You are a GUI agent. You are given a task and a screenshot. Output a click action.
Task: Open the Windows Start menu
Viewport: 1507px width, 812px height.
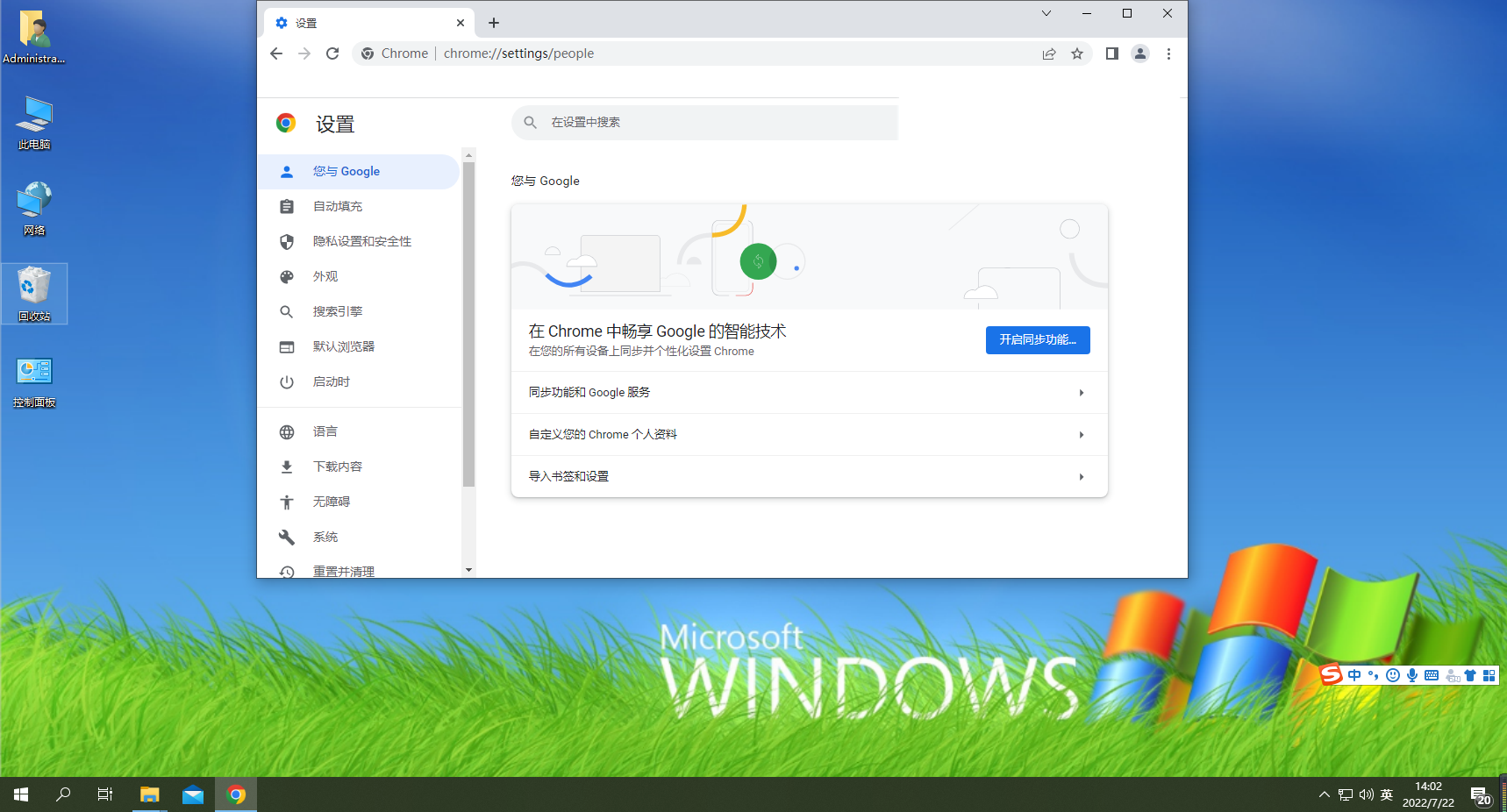(x=21, y=794)
